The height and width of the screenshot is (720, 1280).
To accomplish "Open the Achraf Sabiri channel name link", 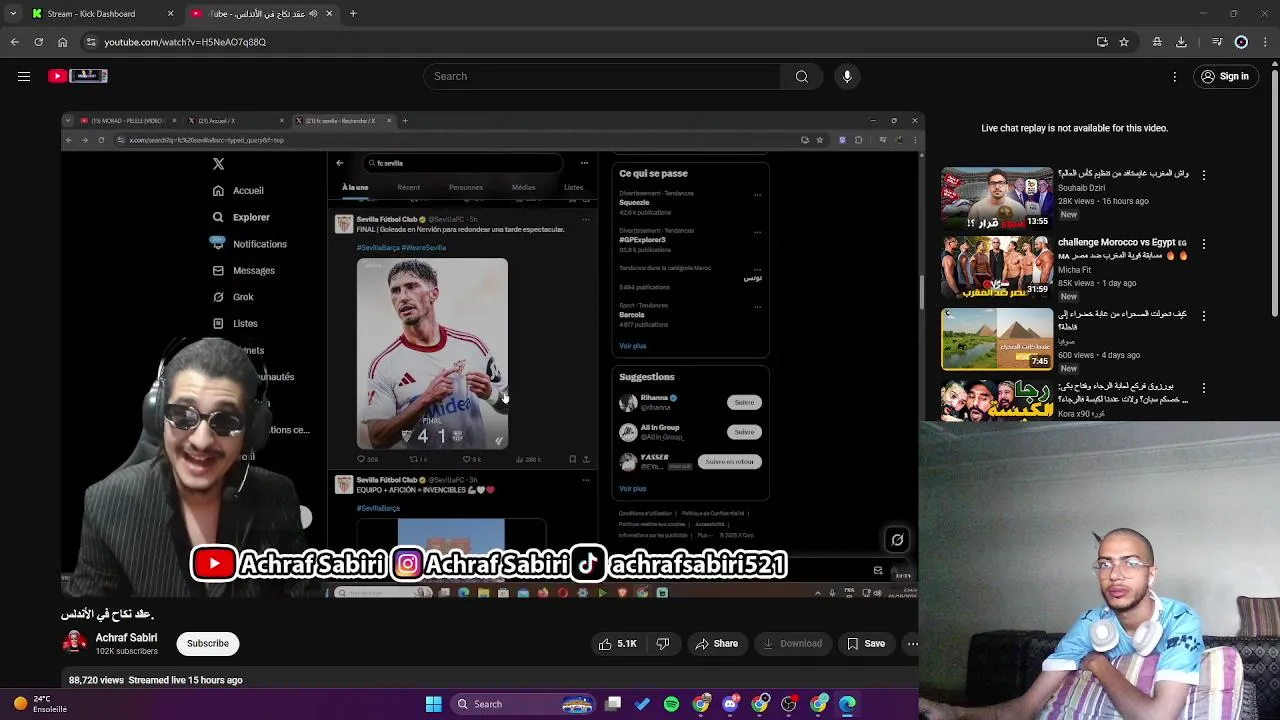I will coord(126,637).
